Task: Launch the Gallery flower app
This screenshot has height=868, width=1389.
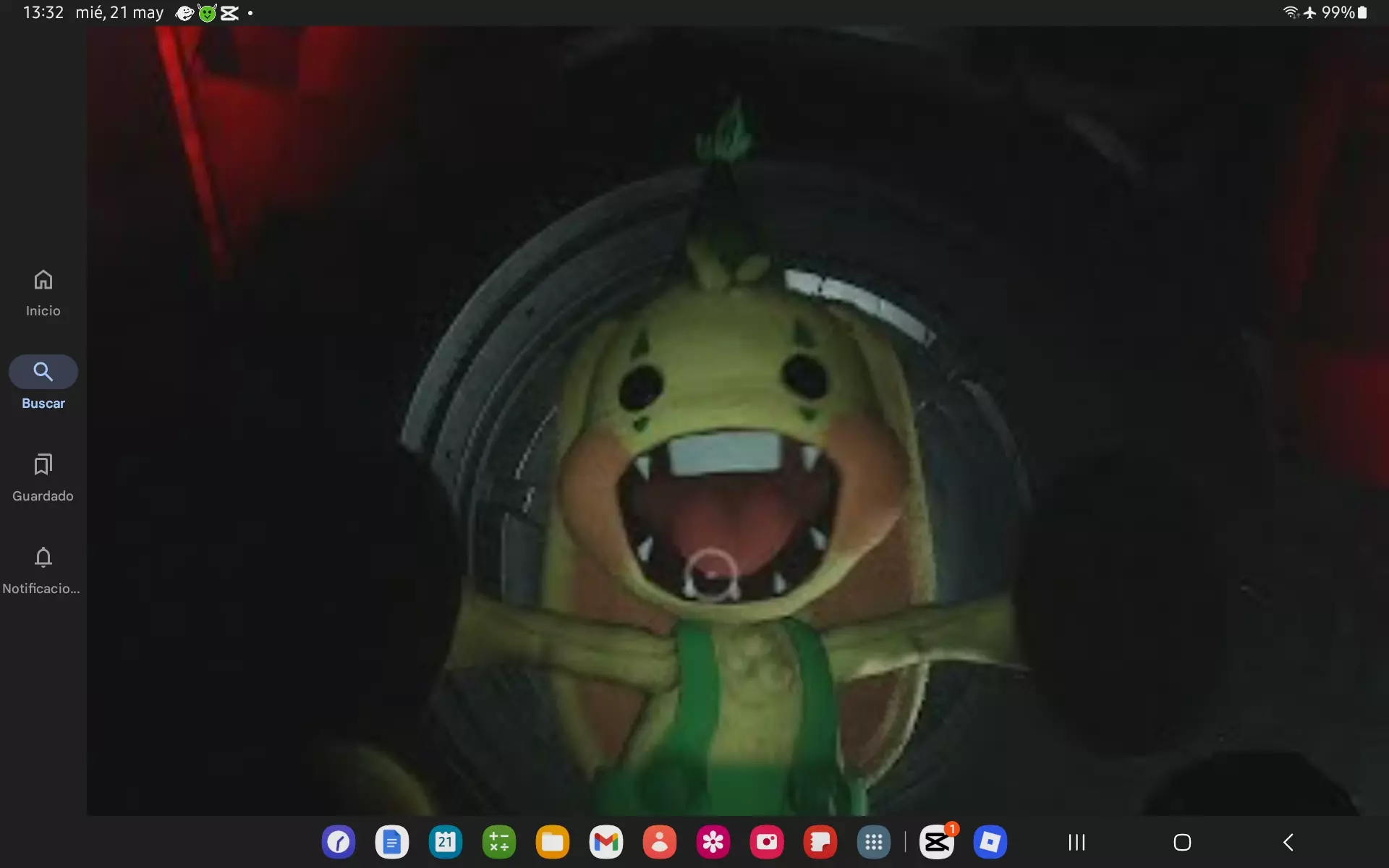Action: point(713,842)
